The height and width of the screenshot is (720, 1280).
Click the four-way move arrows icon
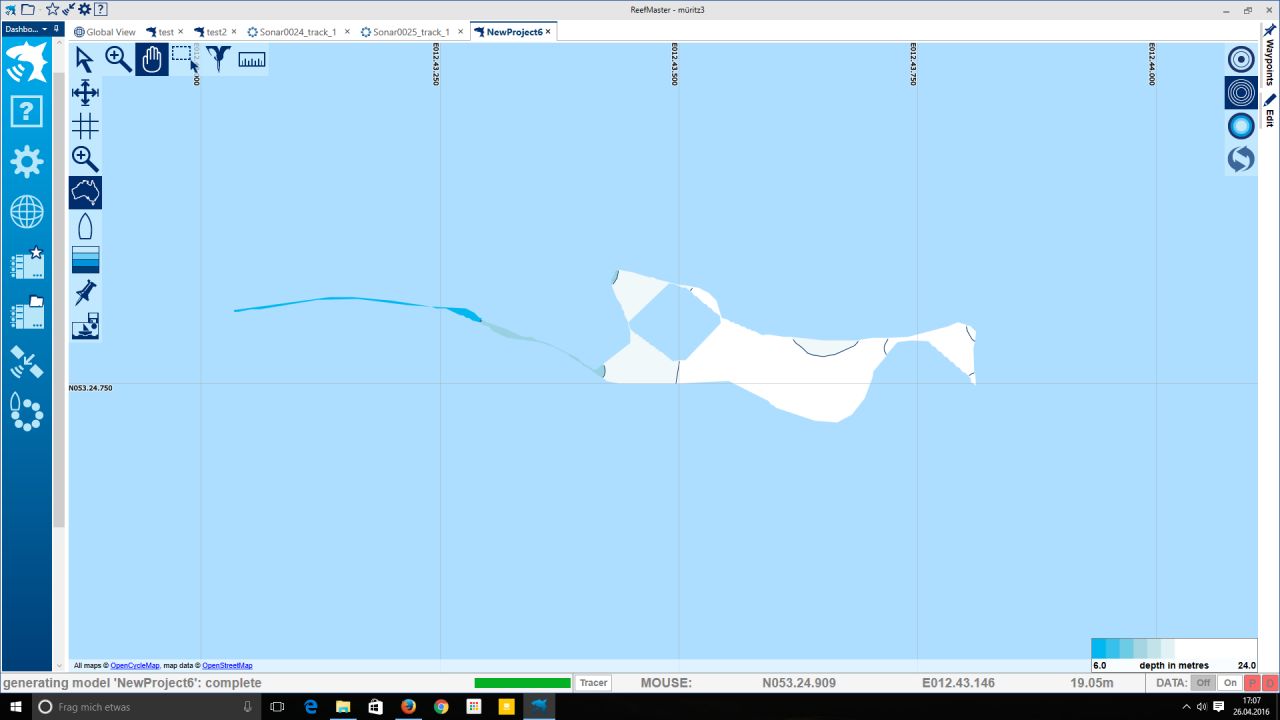pyautogui.click(x=85, y=93)
